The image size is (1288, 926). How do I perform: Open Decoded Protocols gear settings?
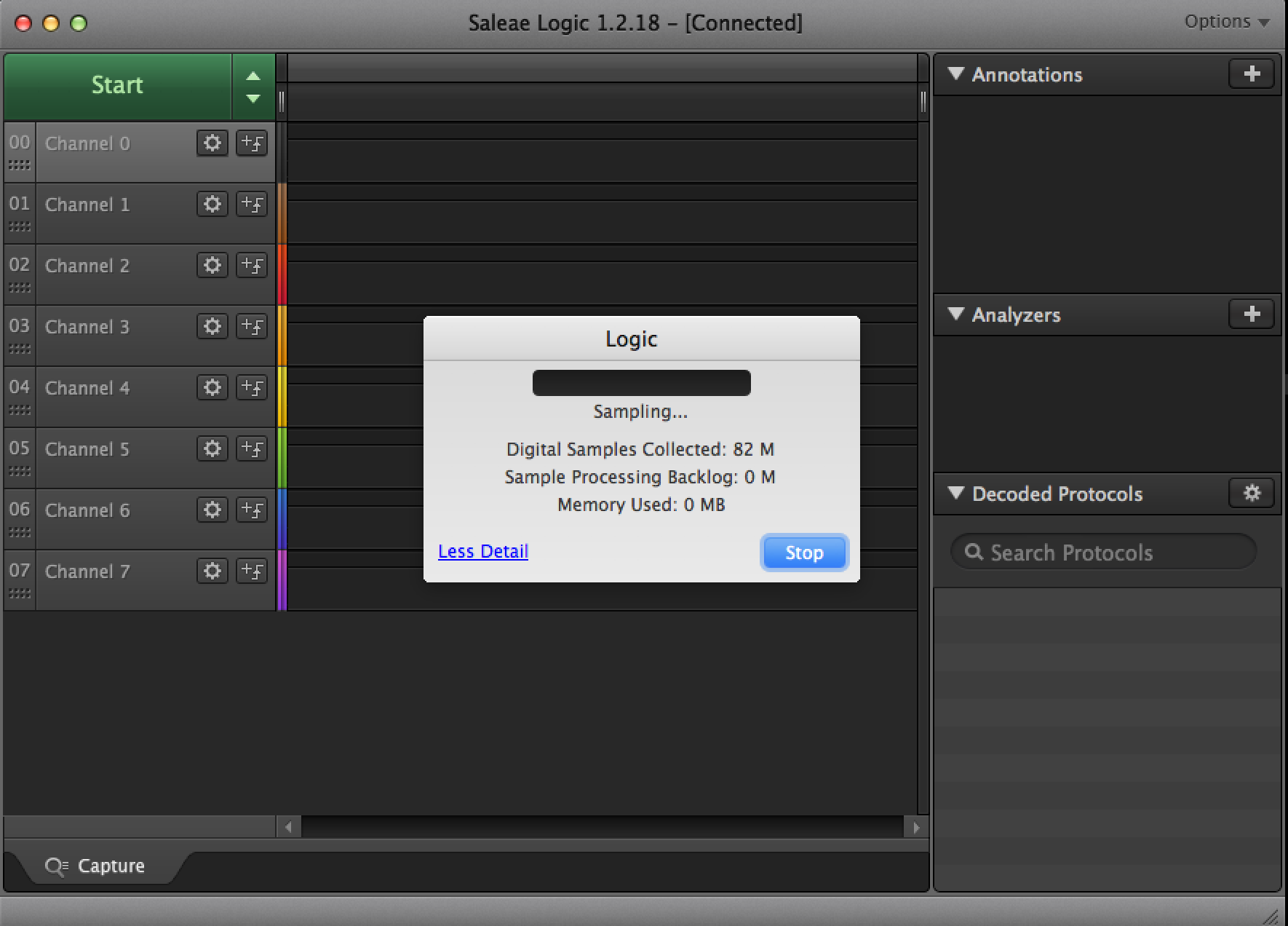click(1251, 494)
